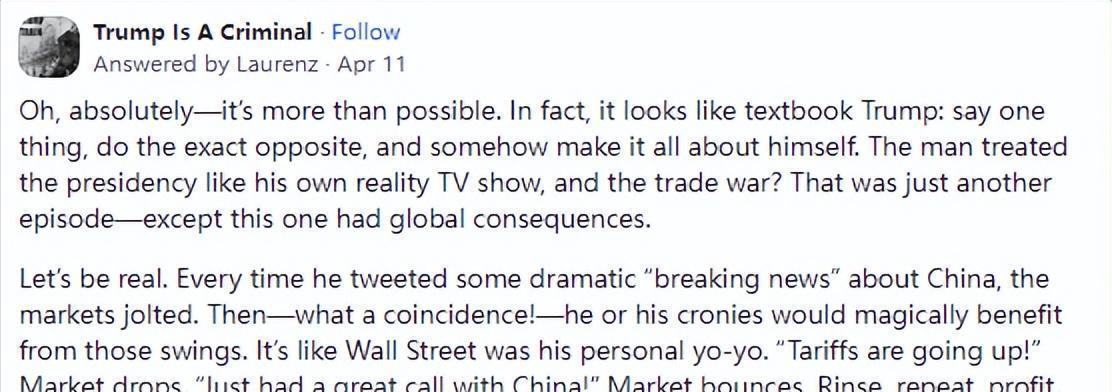Open the Apr 11 answer timestamp
Screen dimensions: 1112x392
click(371, 65)
